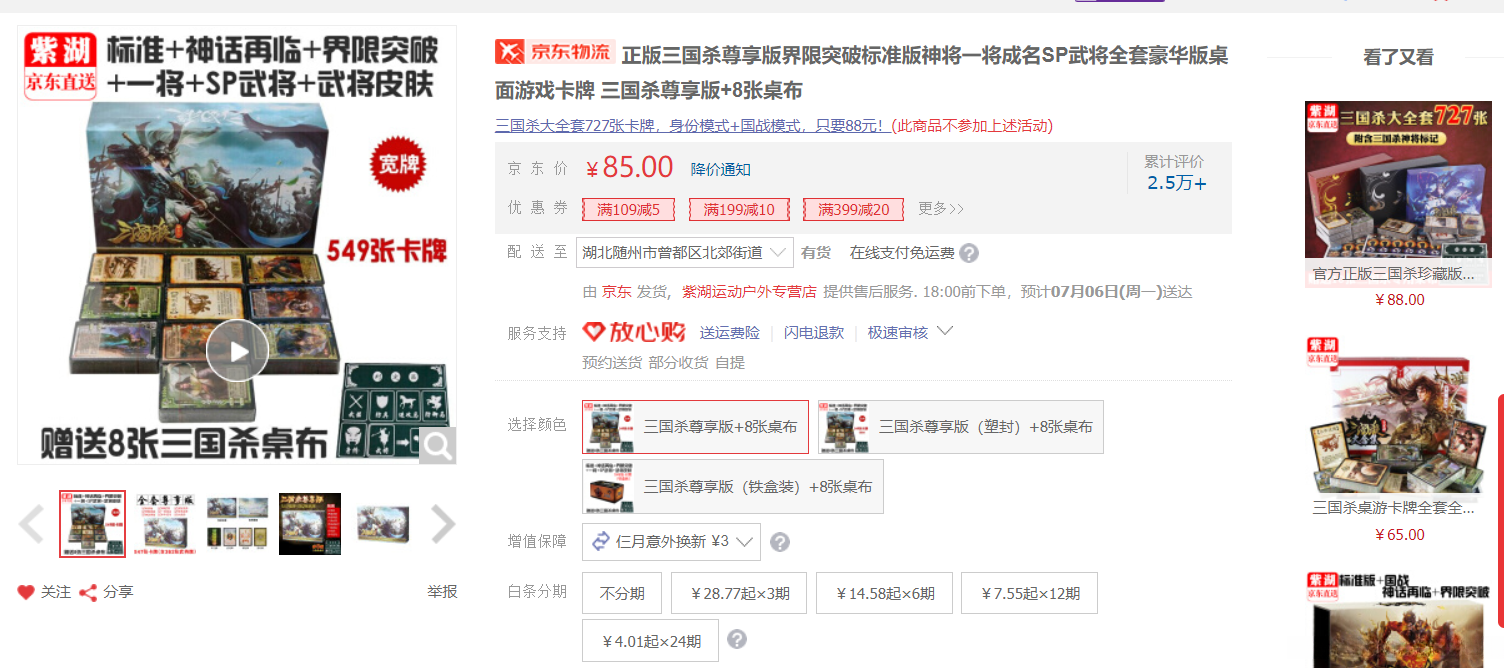Select the fifth product thumbnail
1504x668 pixels.
coord(382,524)
